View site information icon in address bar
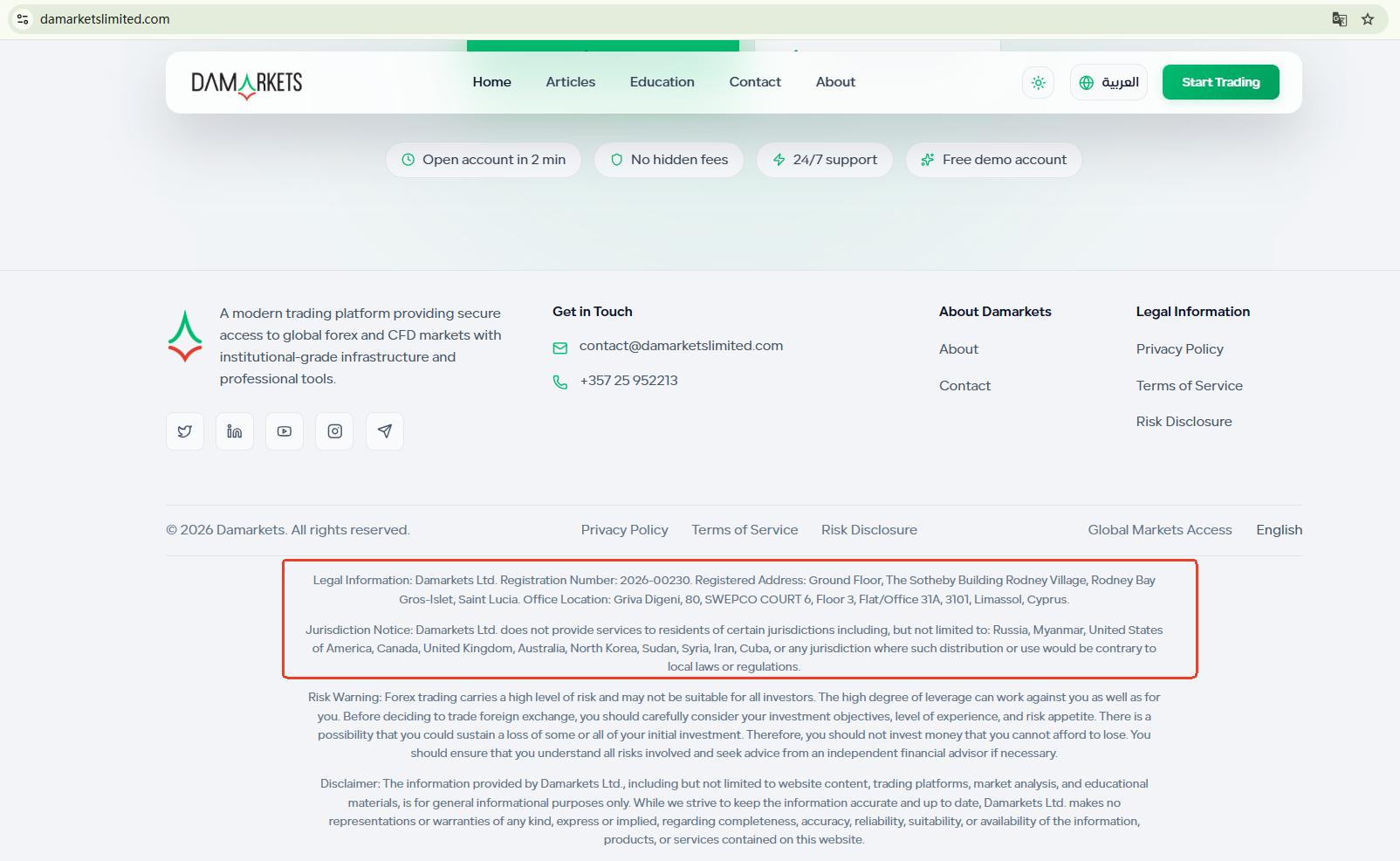Viewport: 1400px width, 861px height. click(23, 19)
